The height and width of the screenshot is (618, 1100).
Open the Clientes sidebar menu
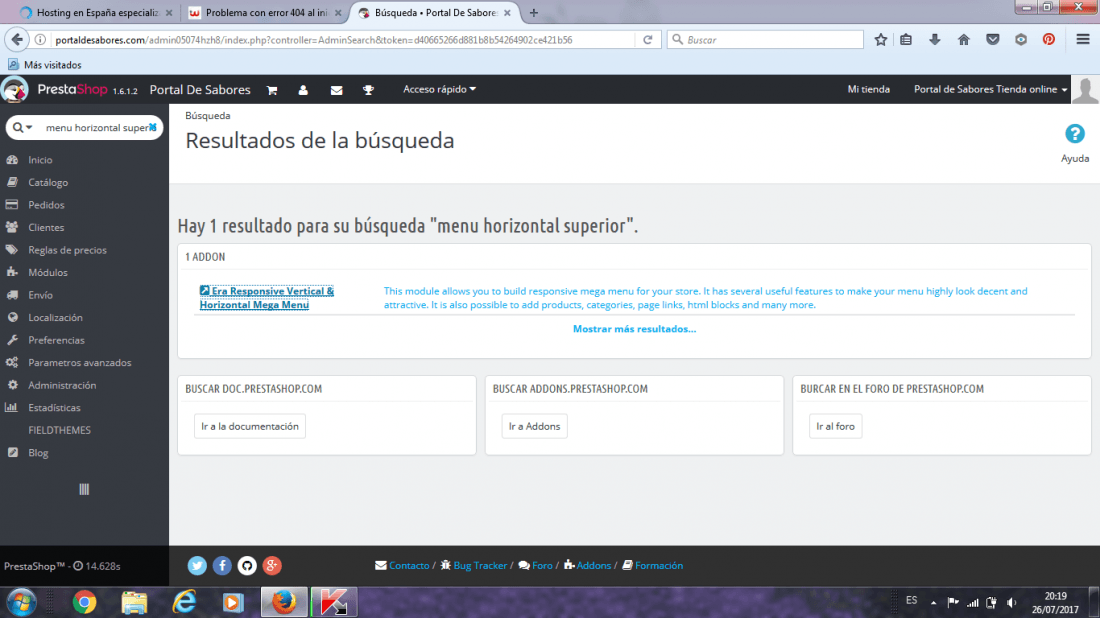(46, 227)
